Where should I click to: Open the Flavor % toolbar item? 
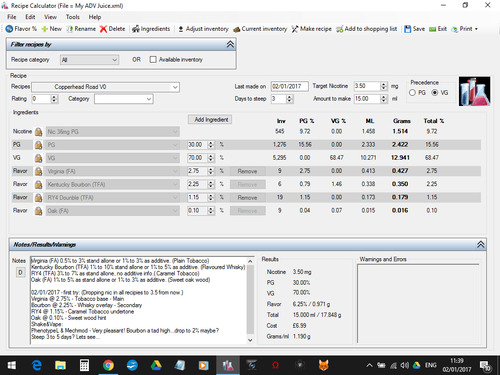pyautogui.click(x=21, y=29)
